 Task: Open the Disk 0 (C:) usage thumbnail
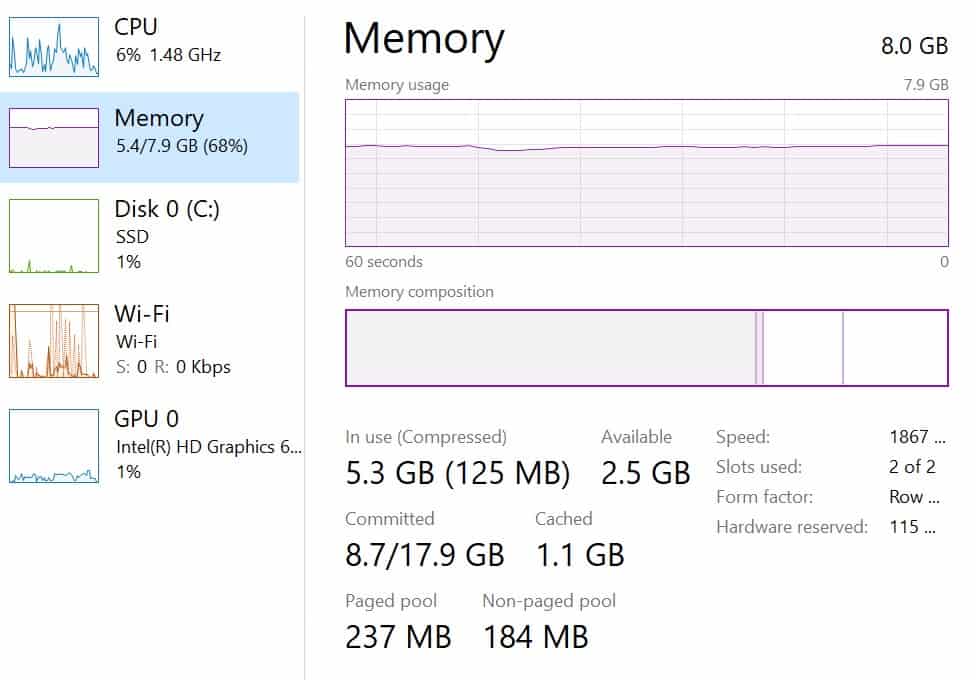point(54,236)
